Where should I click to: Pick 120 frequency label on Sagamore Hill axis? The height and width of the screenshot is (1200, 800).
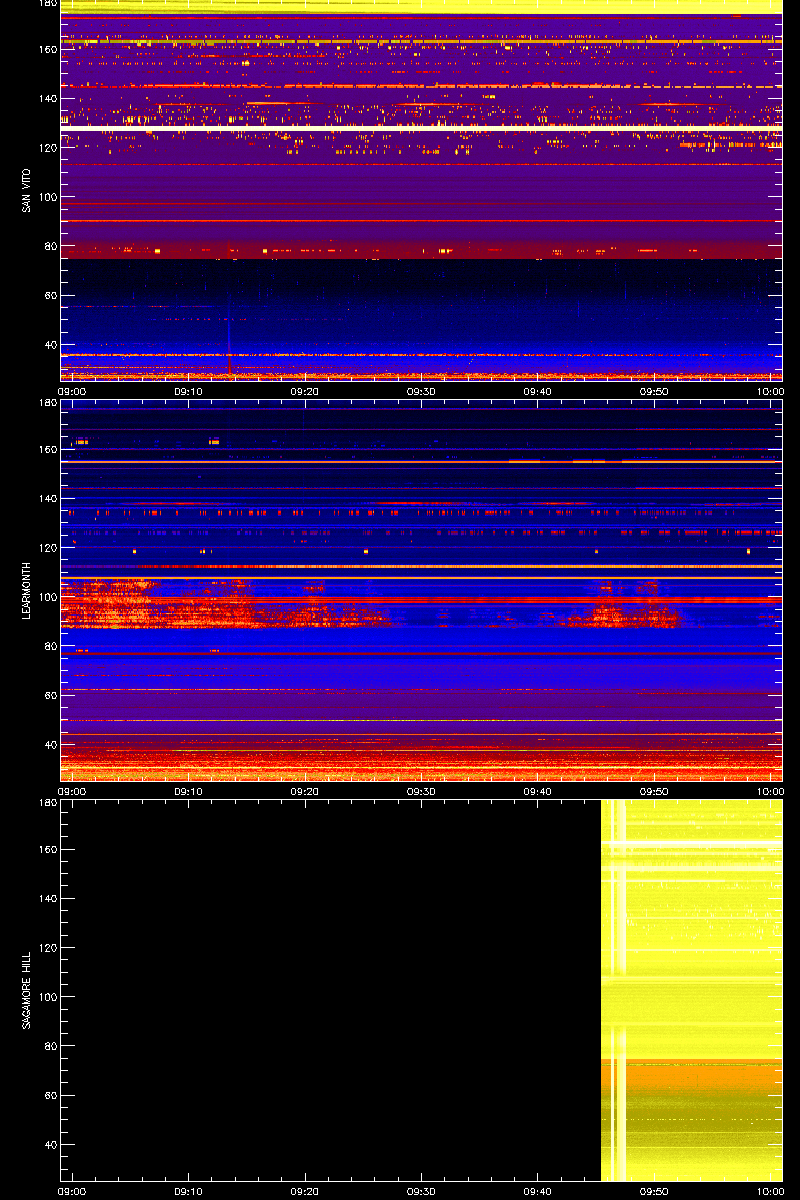(x=47, y=947)
